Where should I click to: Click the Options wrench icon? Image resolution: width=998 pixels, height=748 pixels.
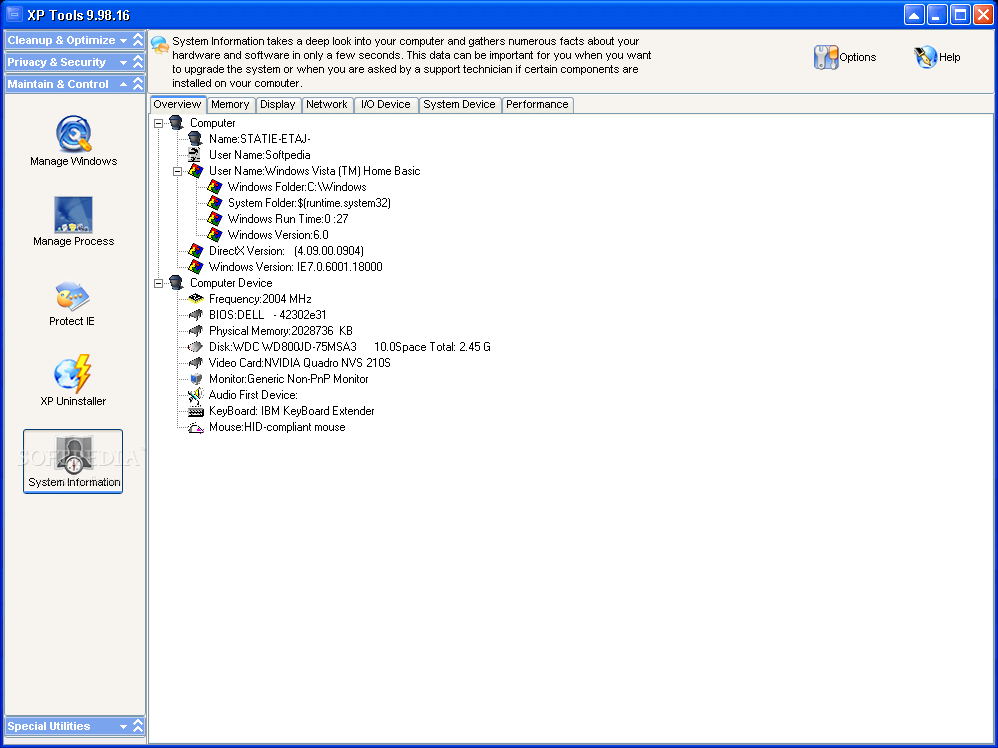[826, 57]
